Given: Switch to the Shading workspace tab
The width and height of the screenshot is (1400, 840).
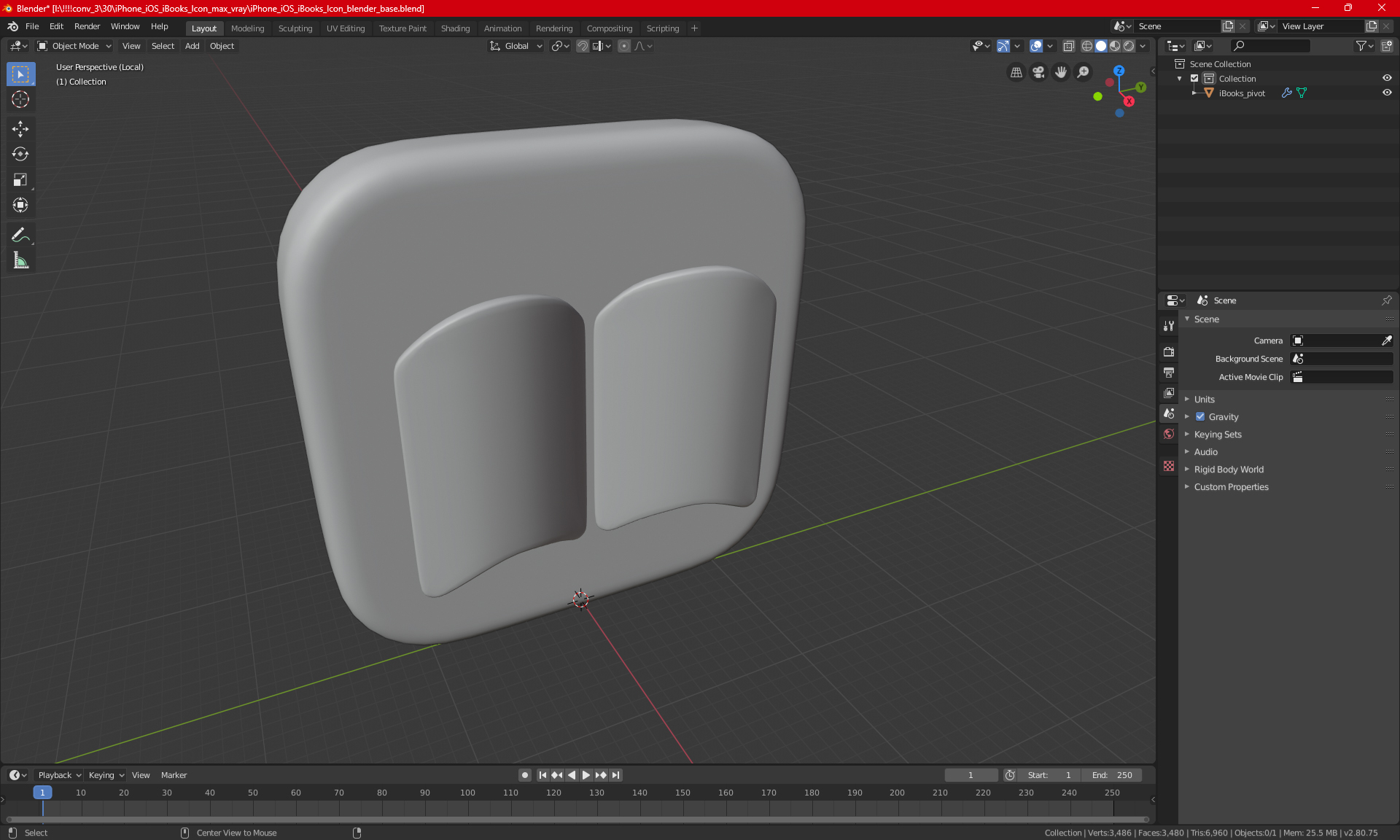Looking at the screenshot, I should pos(455,28).
